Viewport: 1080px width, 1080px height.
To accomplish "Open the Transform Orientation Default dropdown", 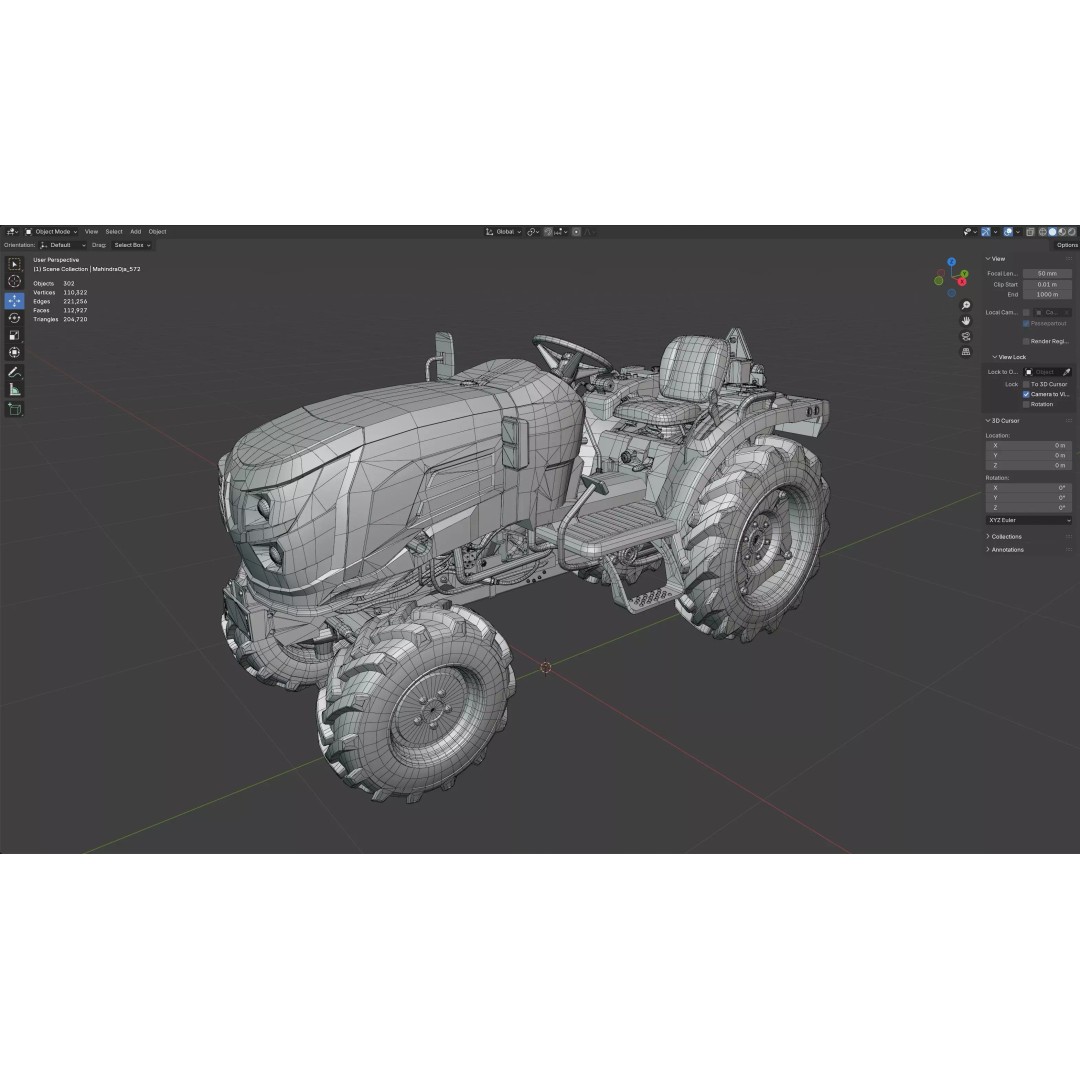I will click(x=60, y=244).
